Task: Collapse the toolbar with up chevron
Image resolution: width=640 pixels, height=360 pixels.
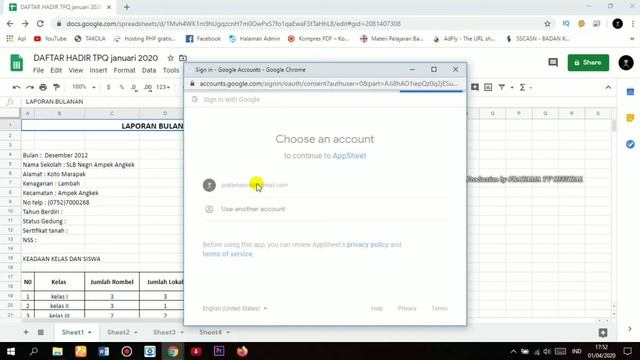Action: tap(608, 87)
